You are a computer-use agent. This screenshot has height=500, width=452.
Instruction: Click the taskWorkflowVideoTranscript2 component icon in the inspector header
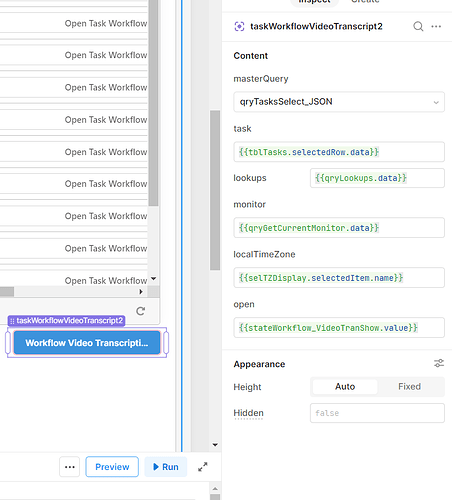click(239, 26)
